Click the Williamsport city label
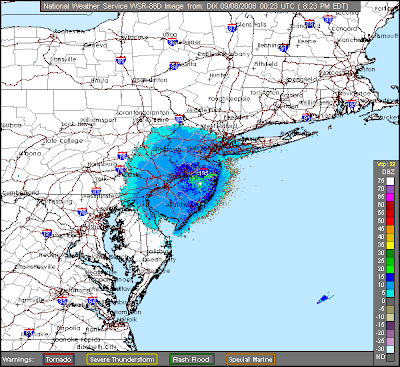The image size is (400, 367). pyautogui.click(x=98, y=120)
